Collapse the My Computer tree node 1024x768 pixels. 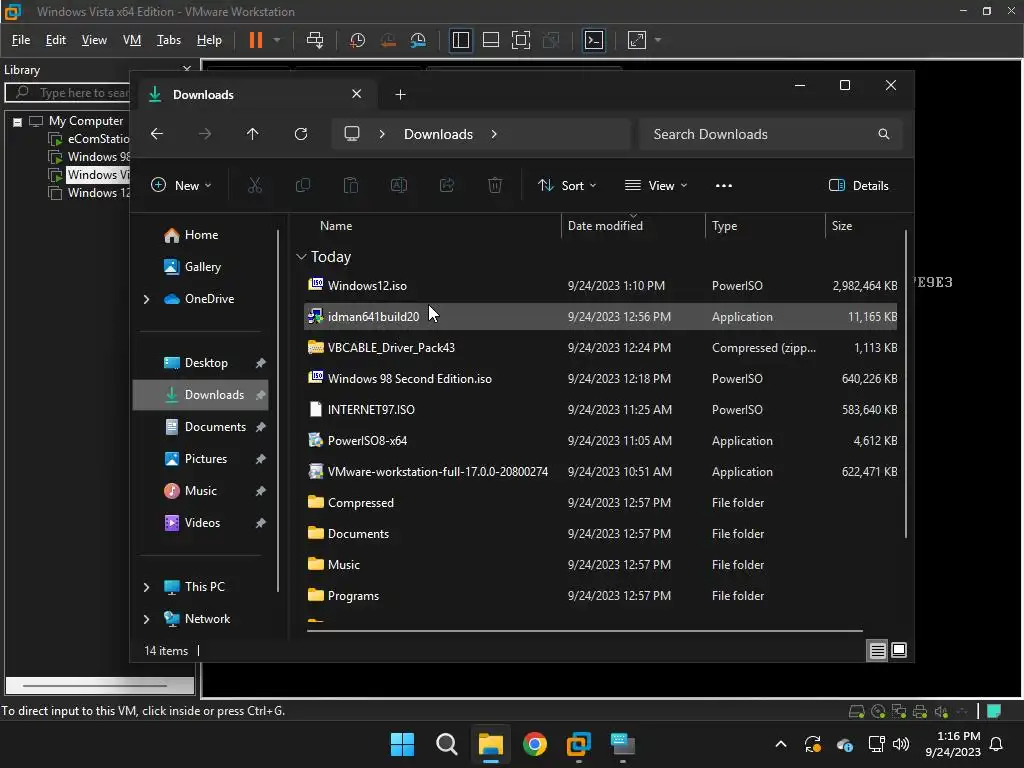(x=18, y=121)
